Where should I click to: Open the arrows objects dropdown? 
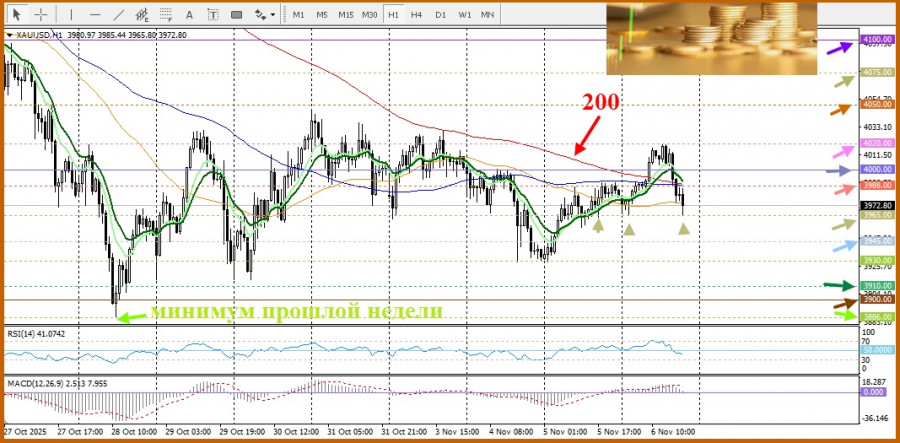click(264, 14)
